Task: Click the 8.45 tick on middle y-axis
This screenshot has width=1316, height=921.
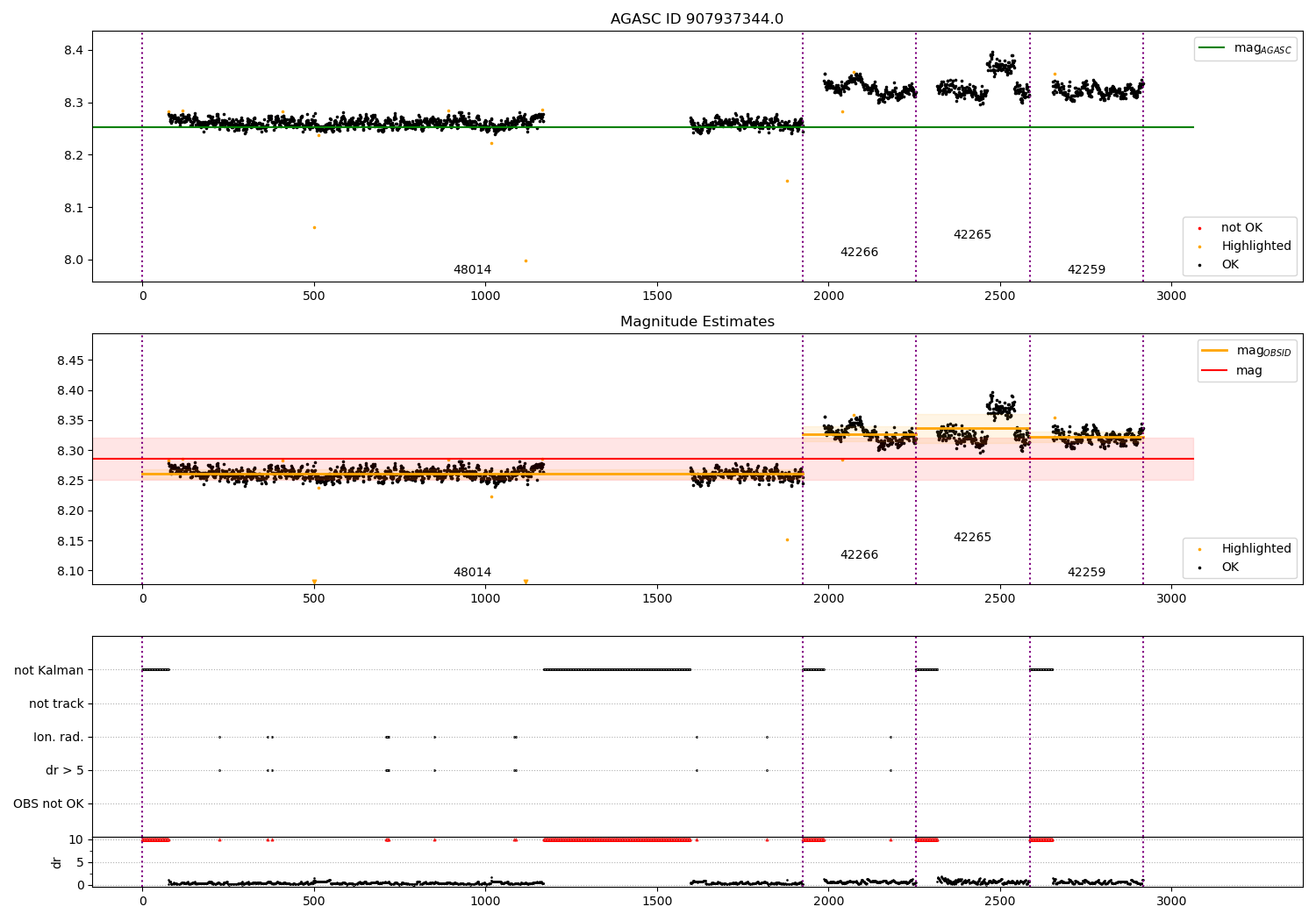Action: tap(69, 361)
